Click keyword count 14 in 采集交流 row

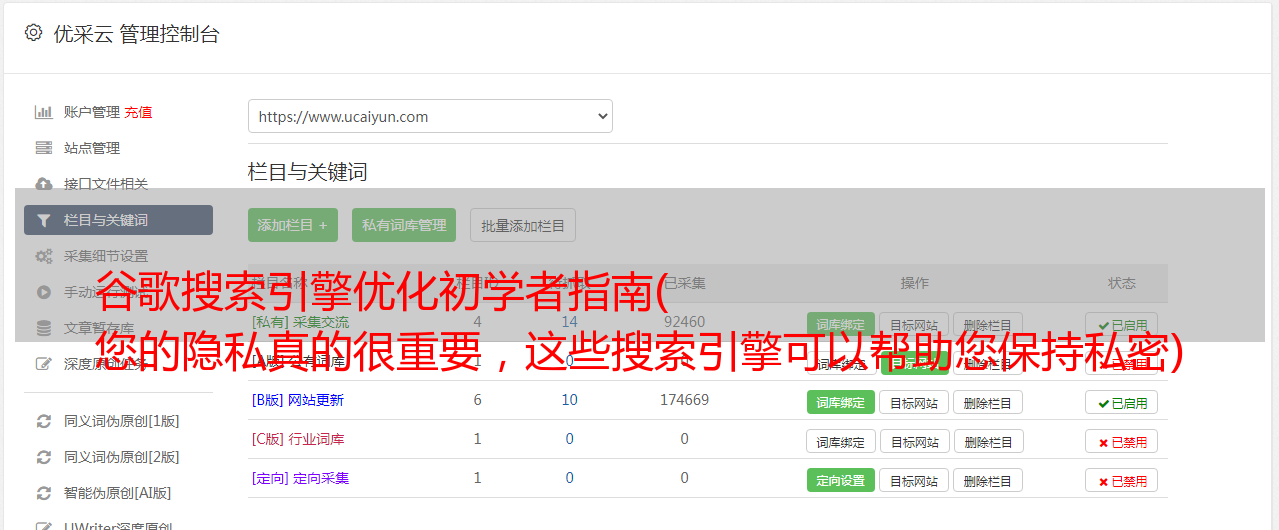569,322
